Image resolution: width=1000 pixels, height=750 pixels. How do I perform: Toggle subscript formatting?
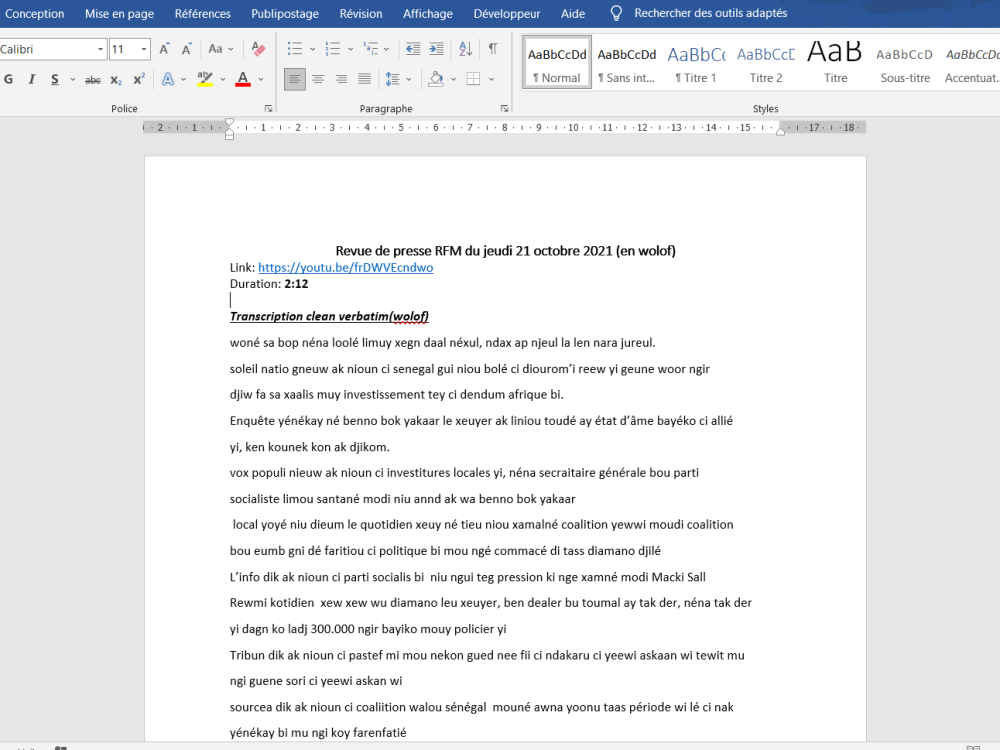point(116,80)
